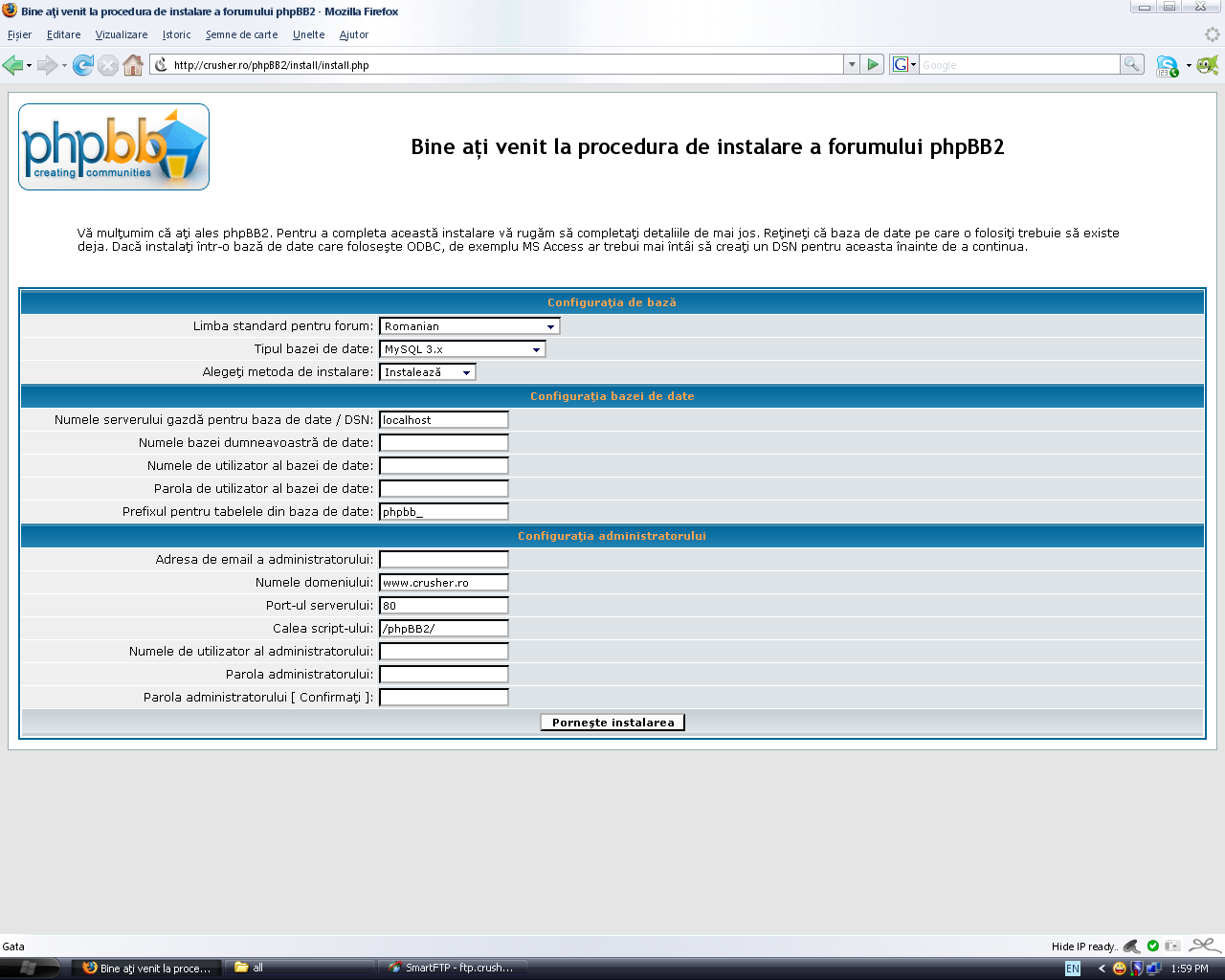Open the Vizualizare menu
The height and width of the screenshot is (980, 1225).
point(122,34)
